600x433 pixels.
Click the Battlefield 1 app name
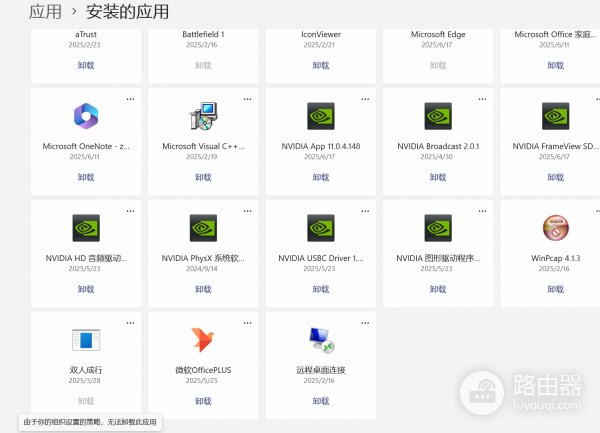click(x=203, y=34)
